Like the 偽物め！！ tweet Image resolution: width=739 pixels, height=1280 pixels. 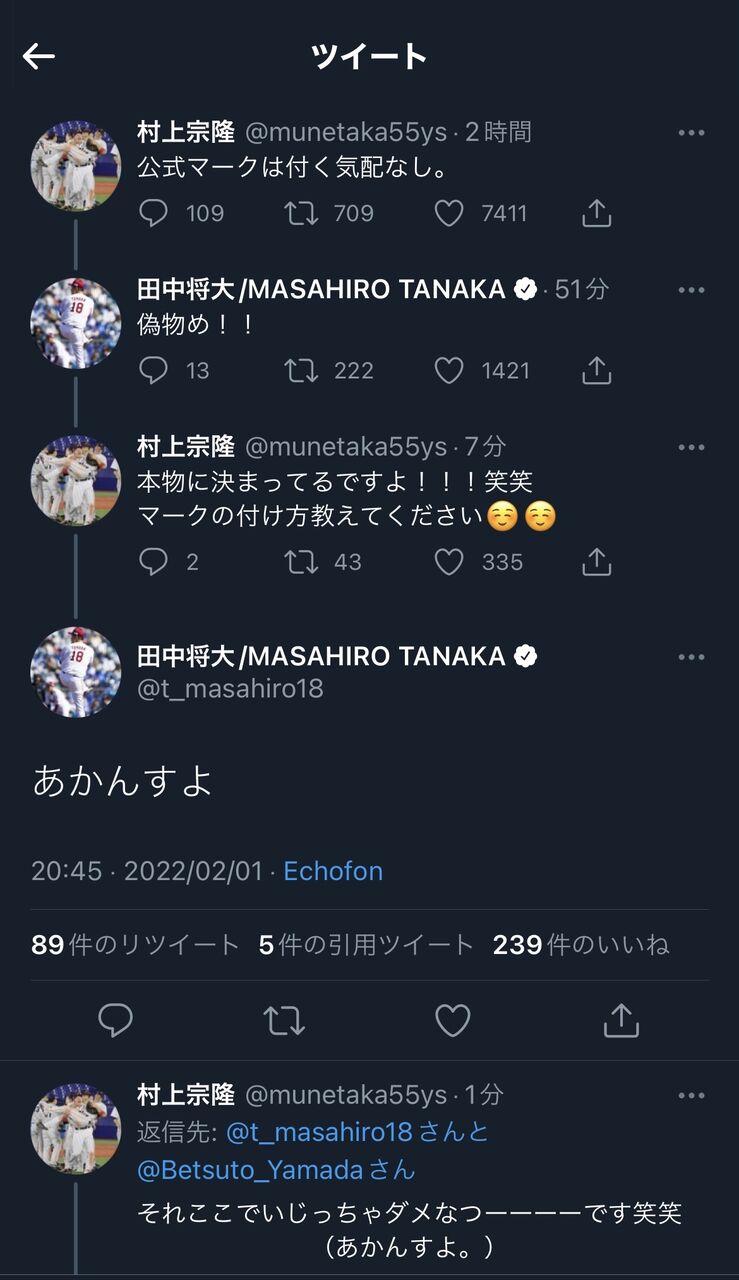[449, 371]
